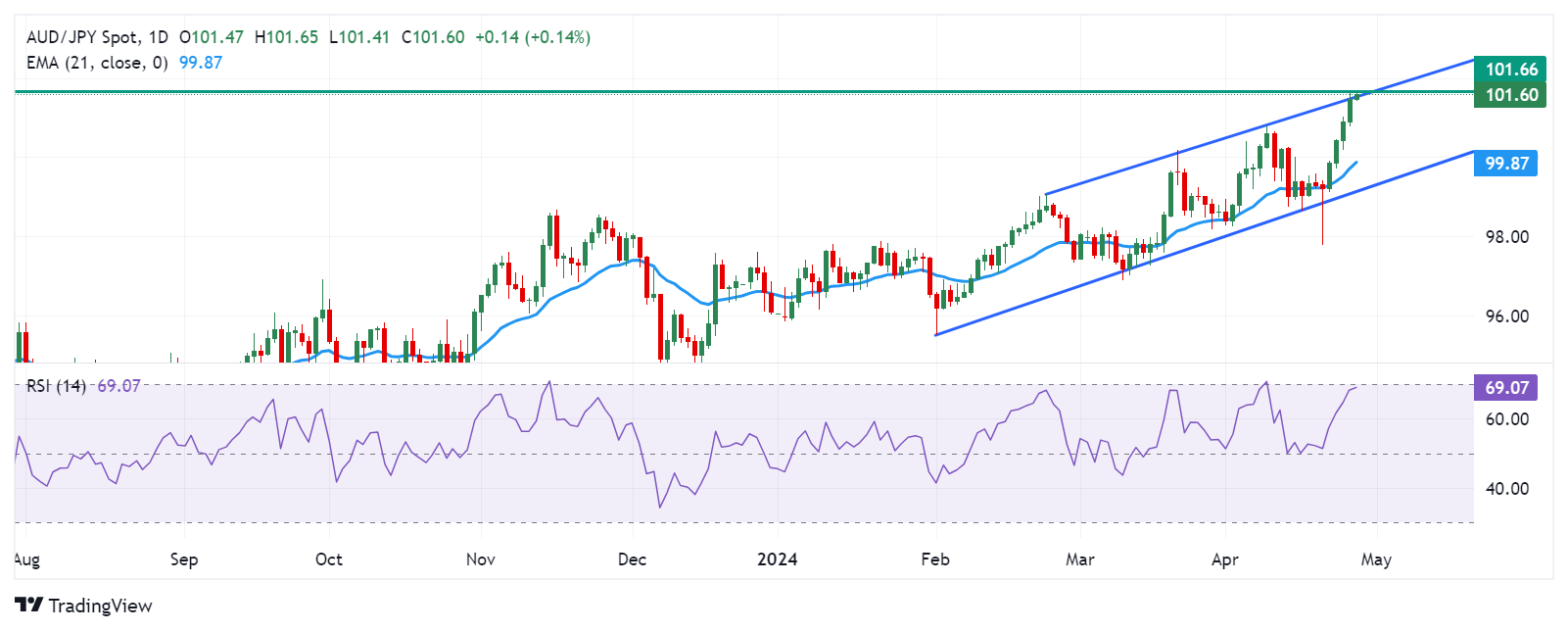Click the 60.00 level on the RSI axis
Image resolution: width=1568 pixels, height=631 pixels.
[1506, 419]
